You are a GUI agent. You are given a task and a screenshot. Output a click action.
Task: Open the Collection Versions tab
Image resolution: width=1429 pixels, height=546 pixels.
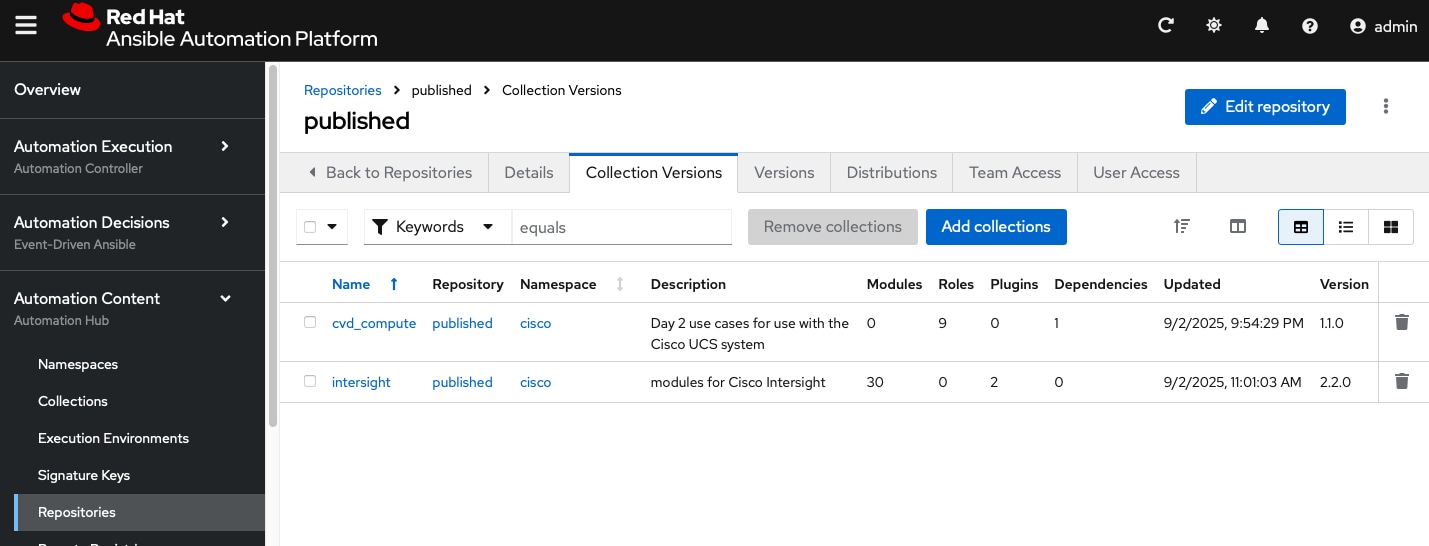(654, 172)
